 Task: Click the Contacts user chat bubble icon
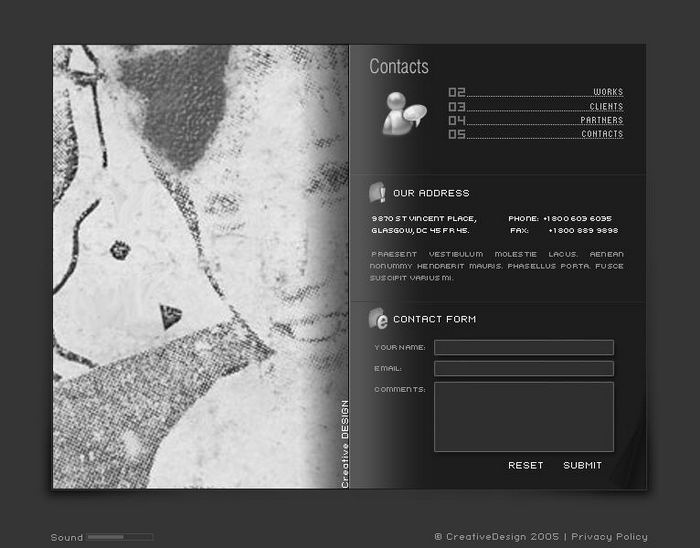403,112
